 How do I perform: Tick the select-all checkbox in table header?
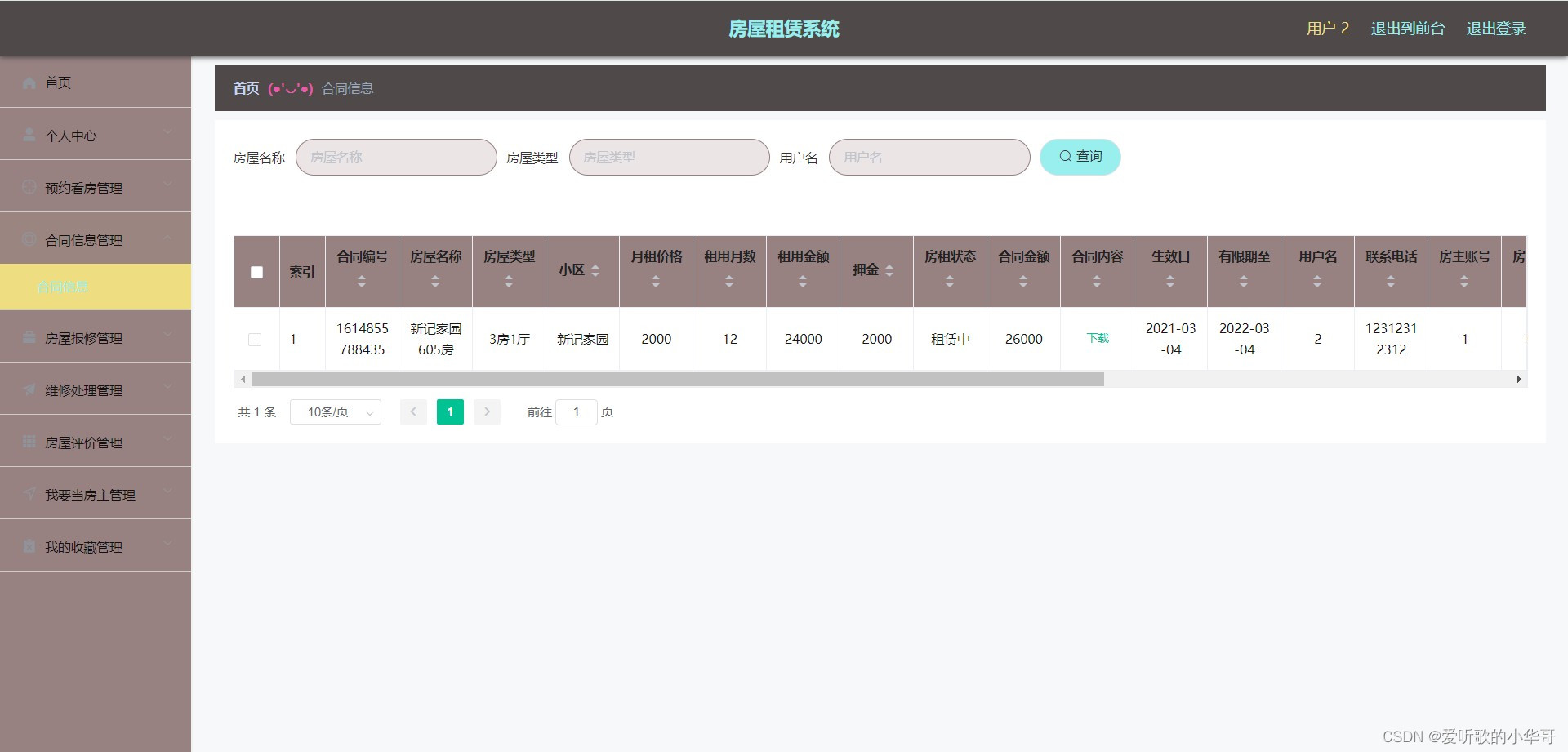click(256, 272)
